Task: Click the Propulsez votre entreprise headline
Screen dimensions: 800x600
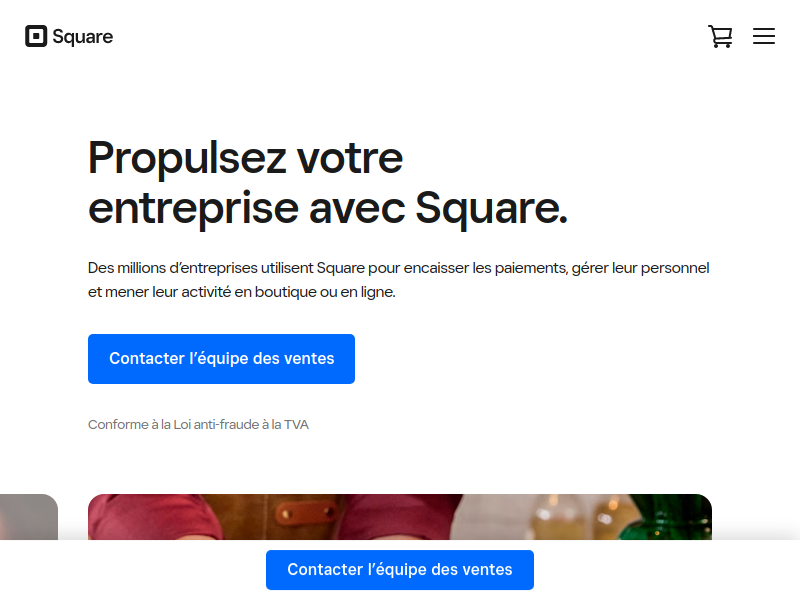Action: 328,183
